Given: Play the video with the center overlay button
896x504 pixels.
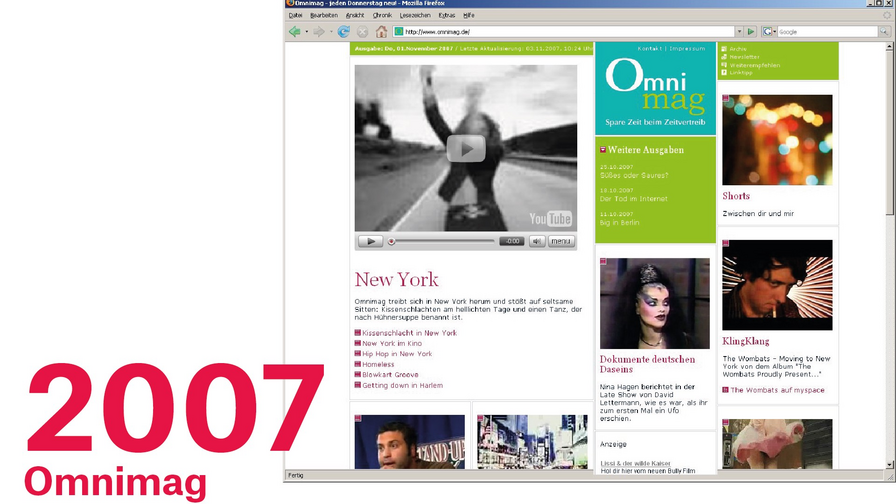Looking at the screenshot, I should point(466,149).
